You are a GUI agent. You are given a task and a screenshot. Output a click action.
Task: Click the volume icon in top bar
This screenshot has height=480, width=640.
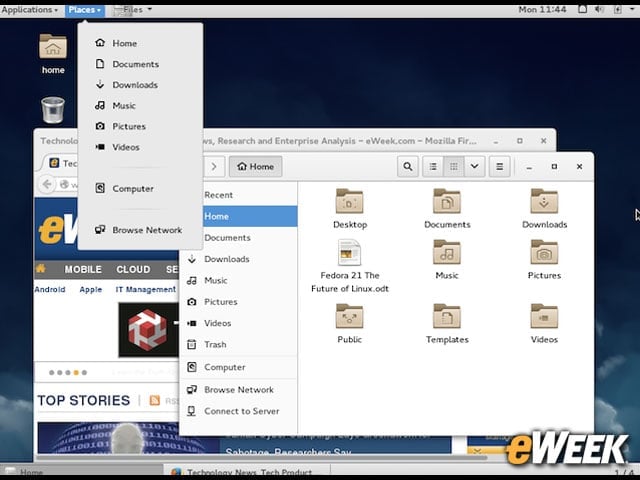[599, 9]
